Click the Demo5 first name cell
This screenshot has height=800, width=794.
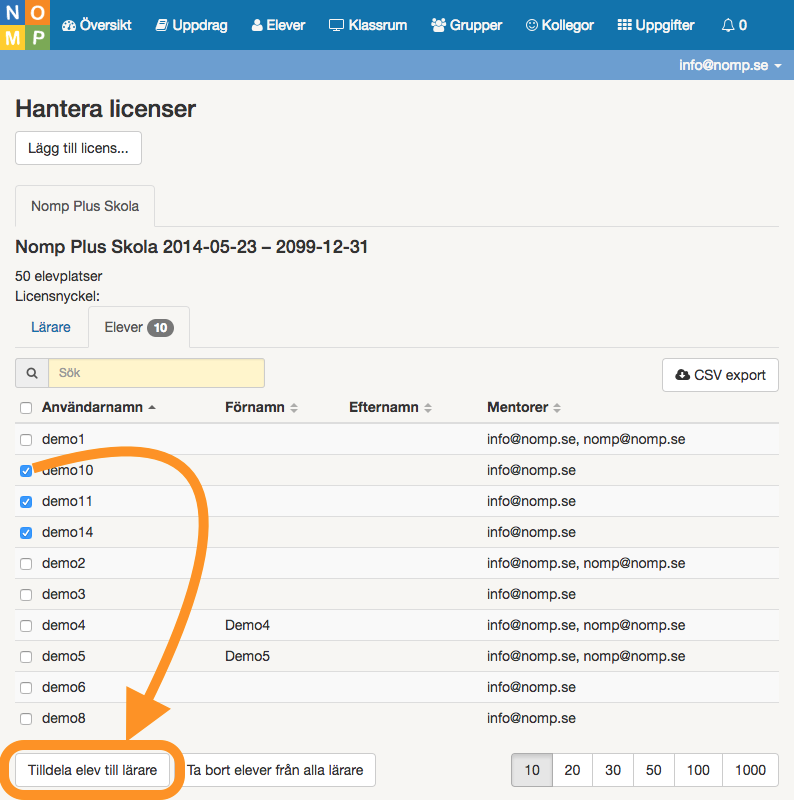[x=247, y=657]
